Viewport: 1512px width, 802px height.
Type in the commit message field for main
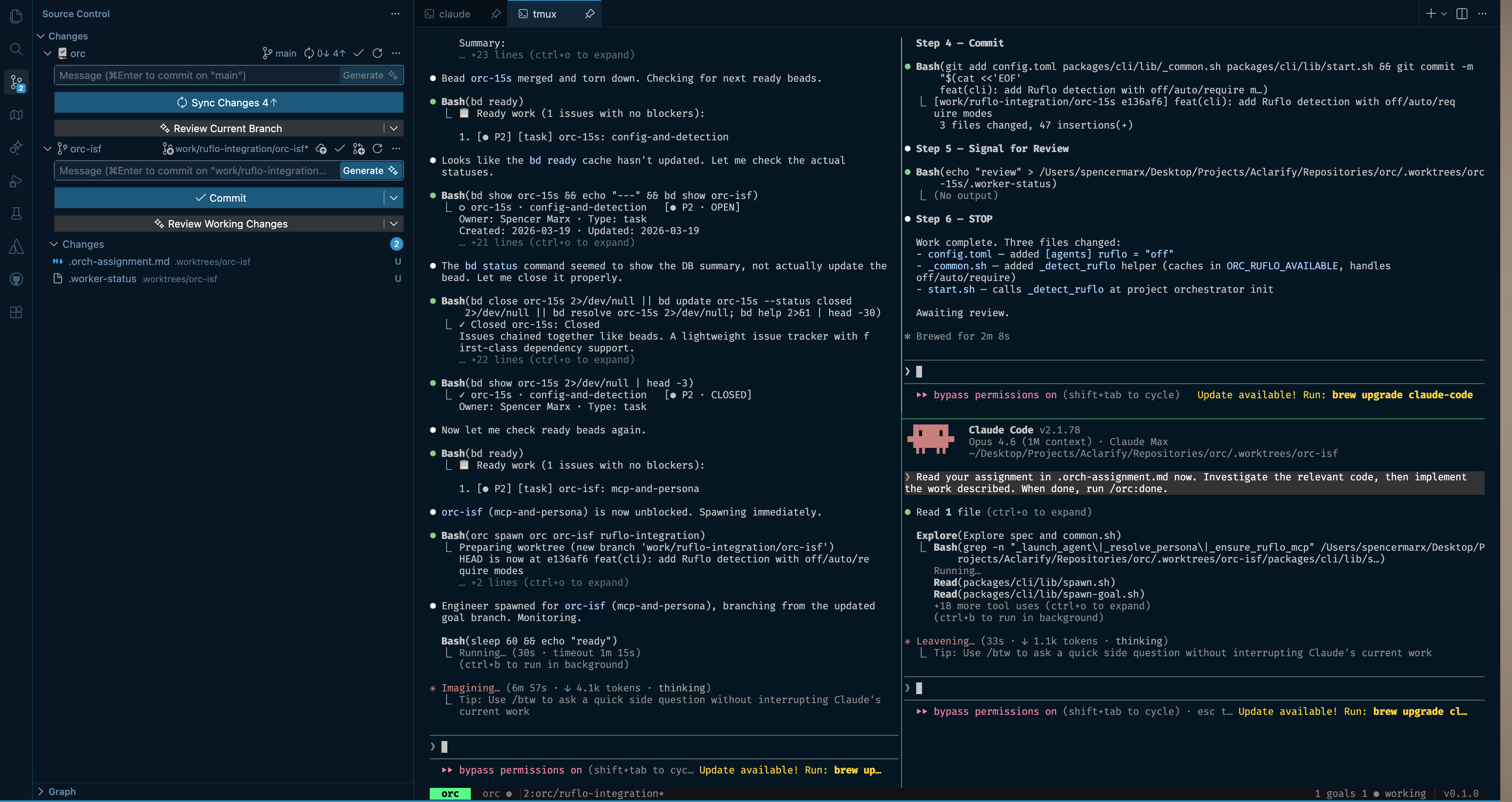[x=194, y=75]
